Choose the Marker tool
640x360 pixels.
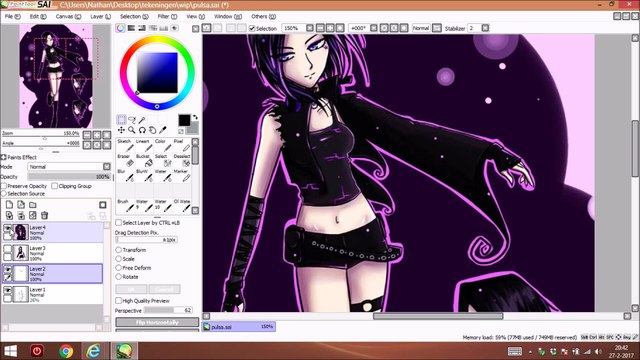tap(181, 176)
